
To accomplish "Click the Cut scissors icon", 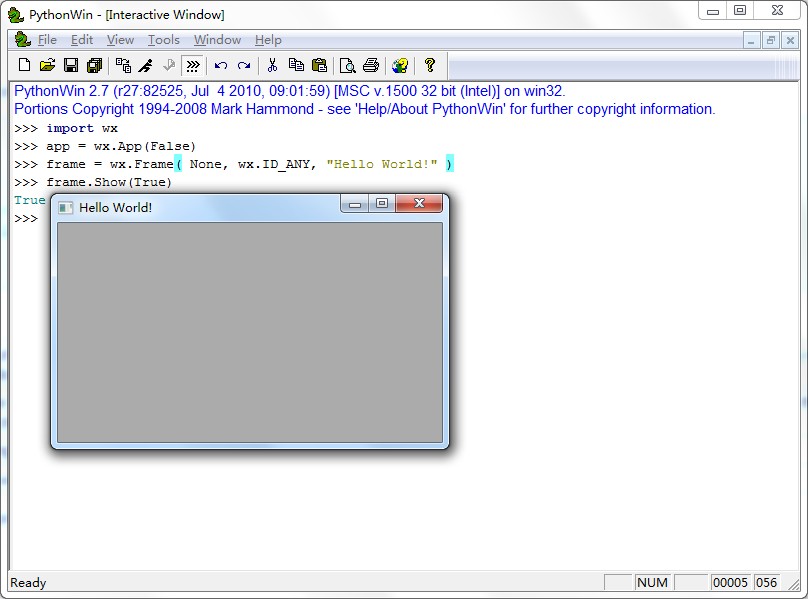I will click(272, 65).
